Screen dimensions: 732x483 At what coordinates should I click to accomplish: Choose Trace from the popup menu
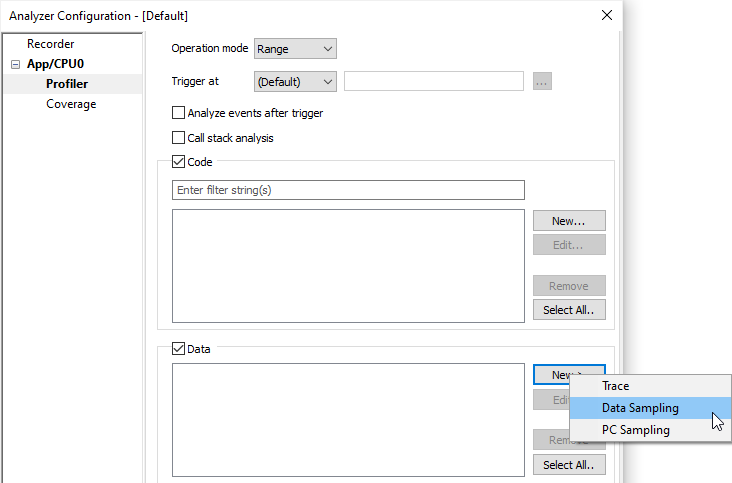616,386
